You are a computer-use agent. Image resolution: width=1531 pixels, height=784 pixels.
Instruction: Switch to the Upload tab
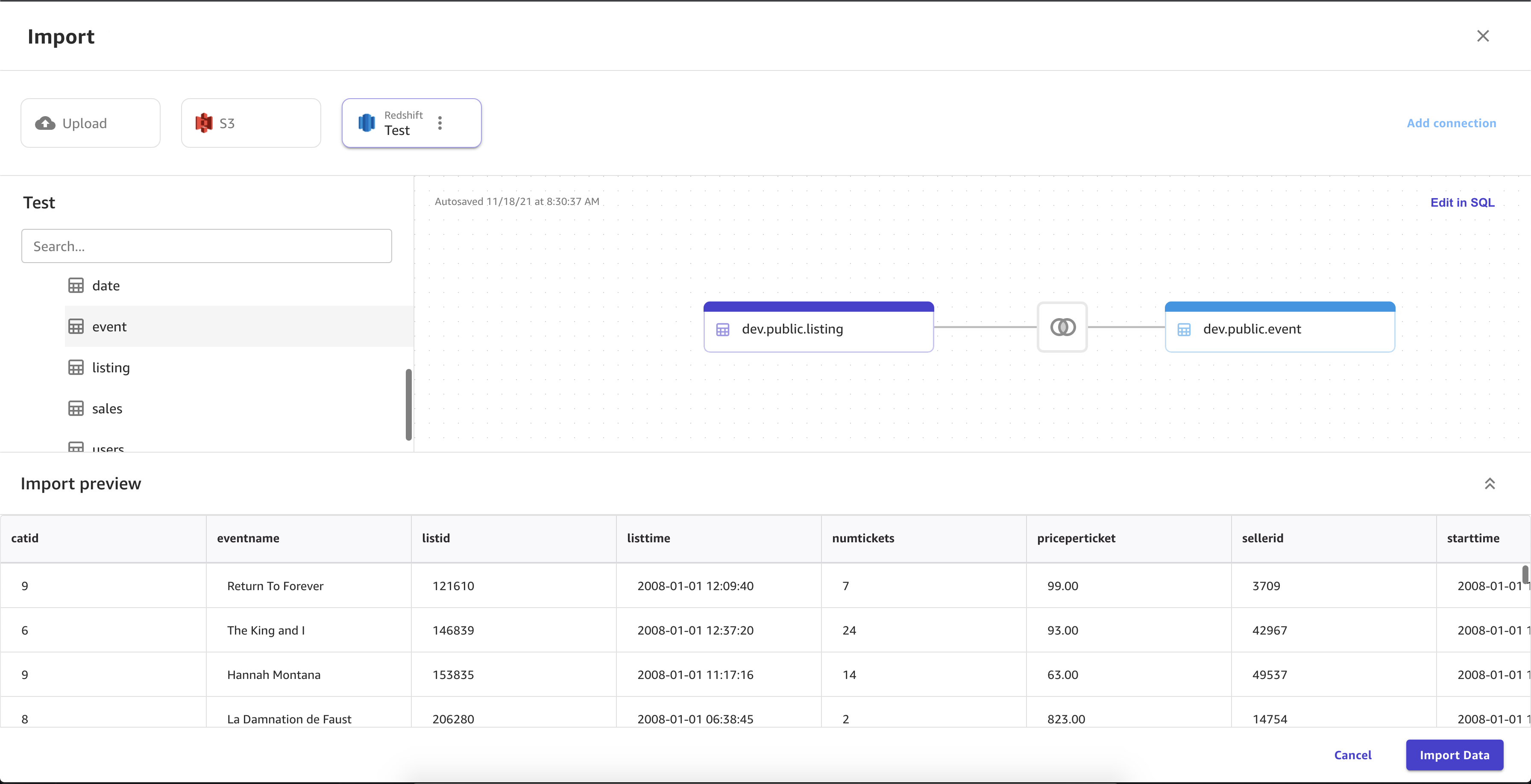point(91,122)
